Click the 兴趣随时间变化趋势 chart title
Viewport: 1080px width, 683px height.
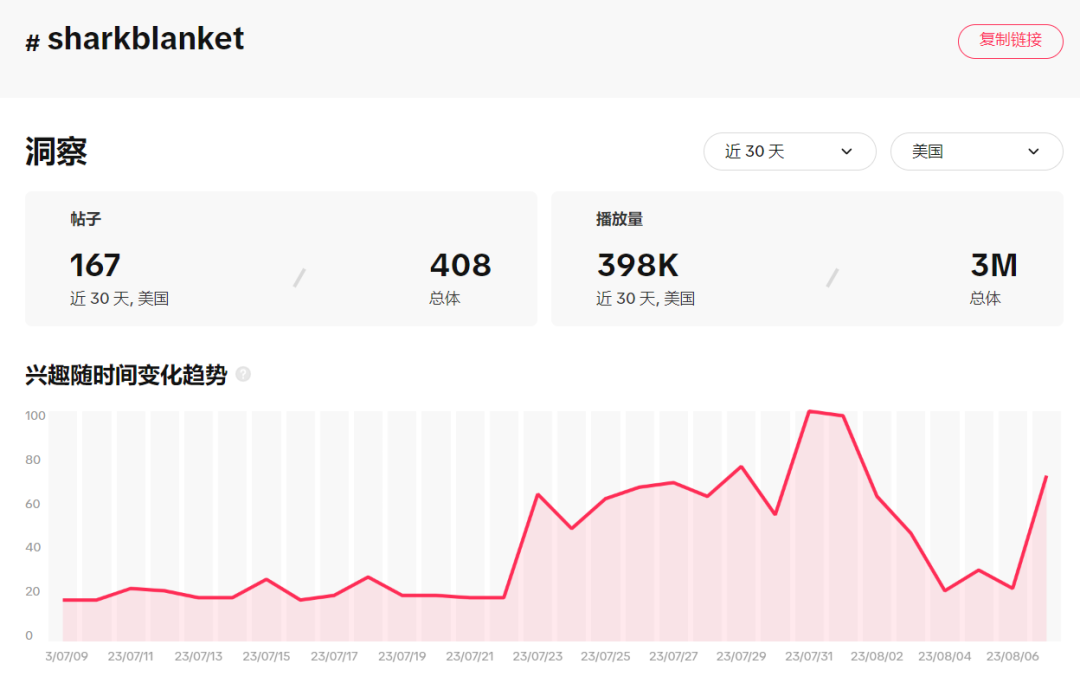[126, 375]
